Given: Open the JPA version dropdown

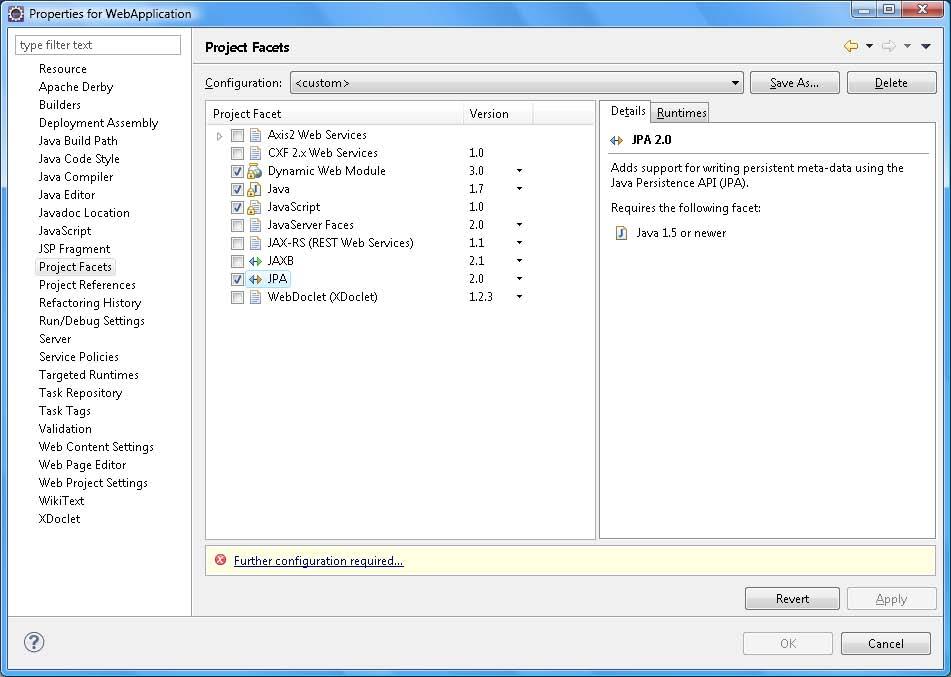Looking at the screenshot, I should (x=519, y=279).
